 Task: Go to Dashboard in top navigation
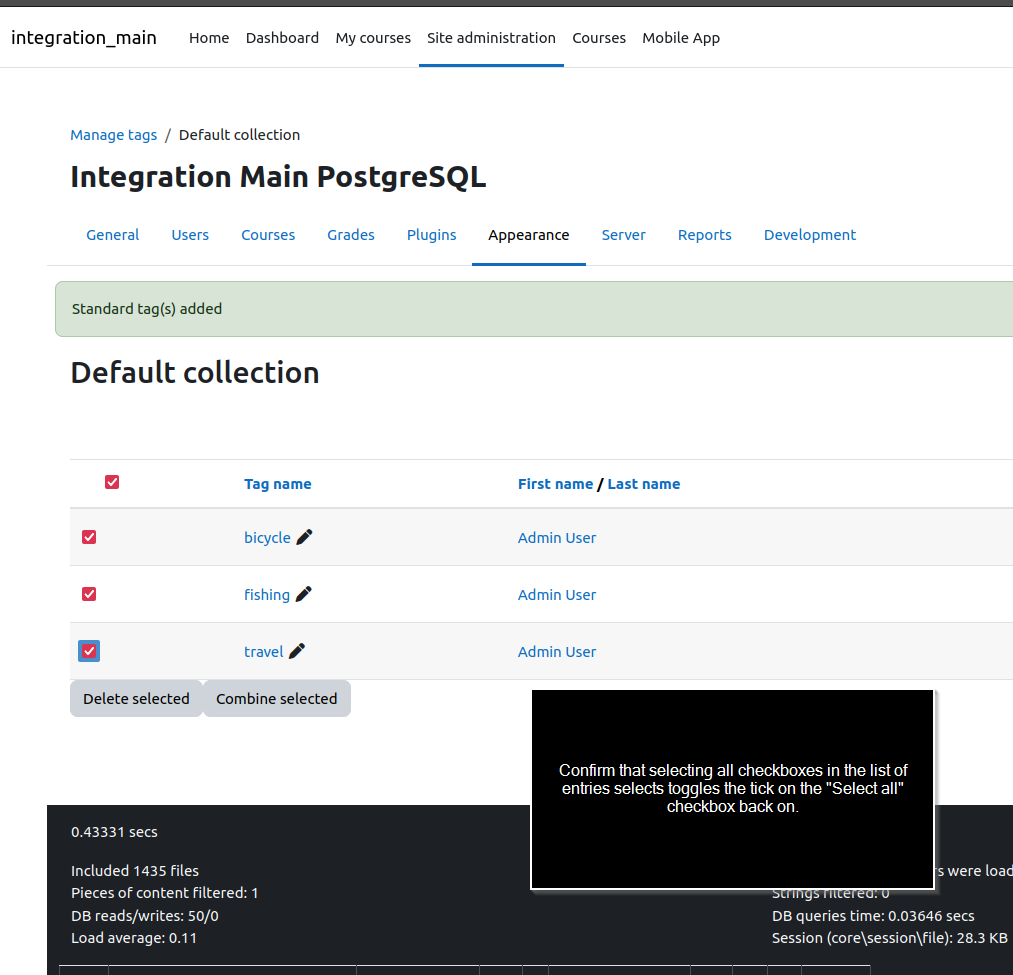282,38
